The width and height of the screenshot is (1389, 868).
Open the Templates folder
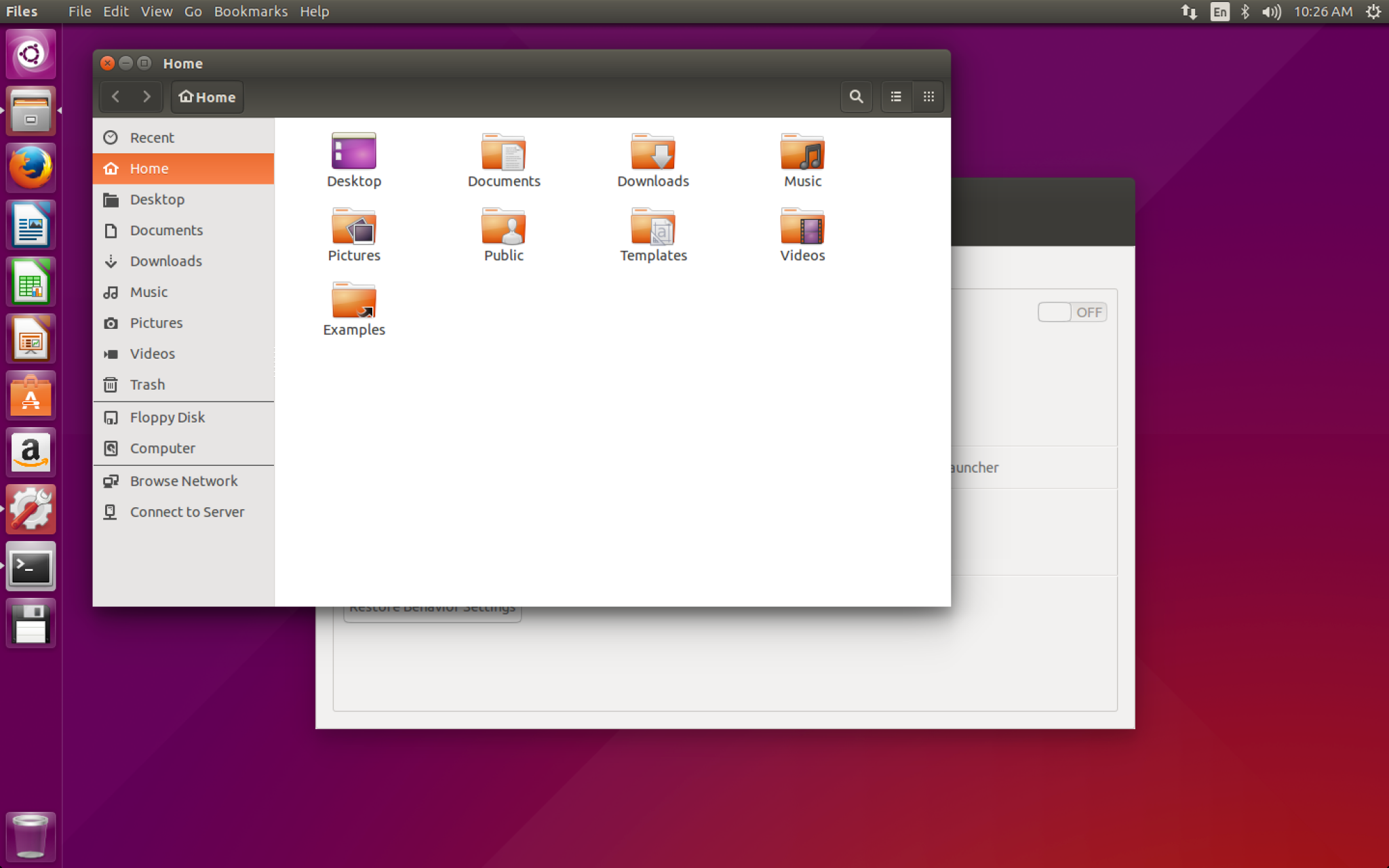pyautogui.click(x=652, y=234)
